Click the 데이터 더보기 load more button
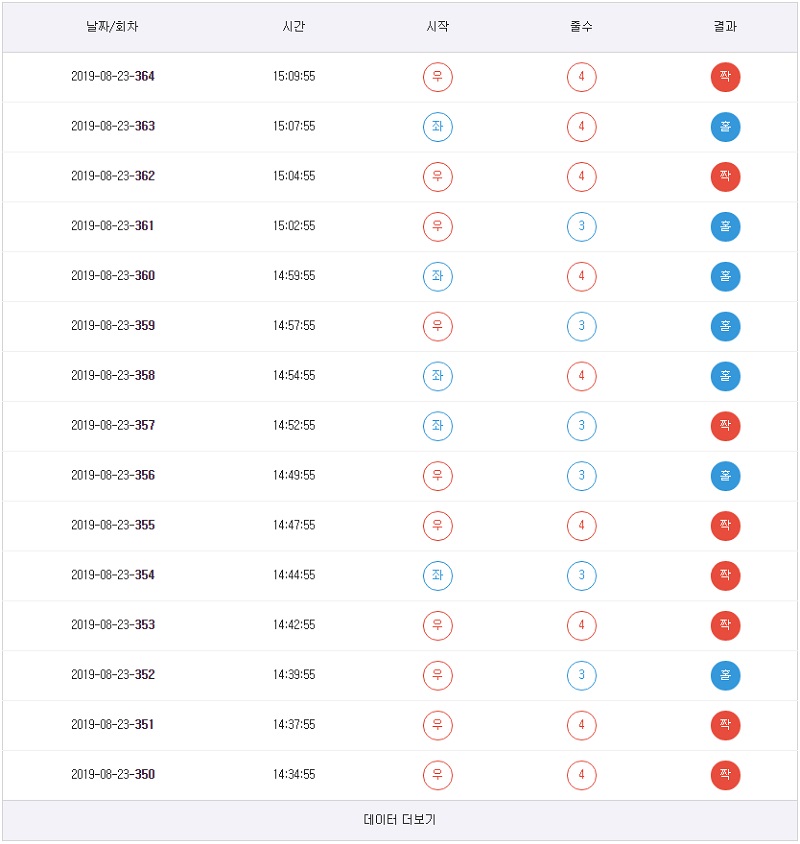Viewport: 800px width, 844px height. (400, 820)
